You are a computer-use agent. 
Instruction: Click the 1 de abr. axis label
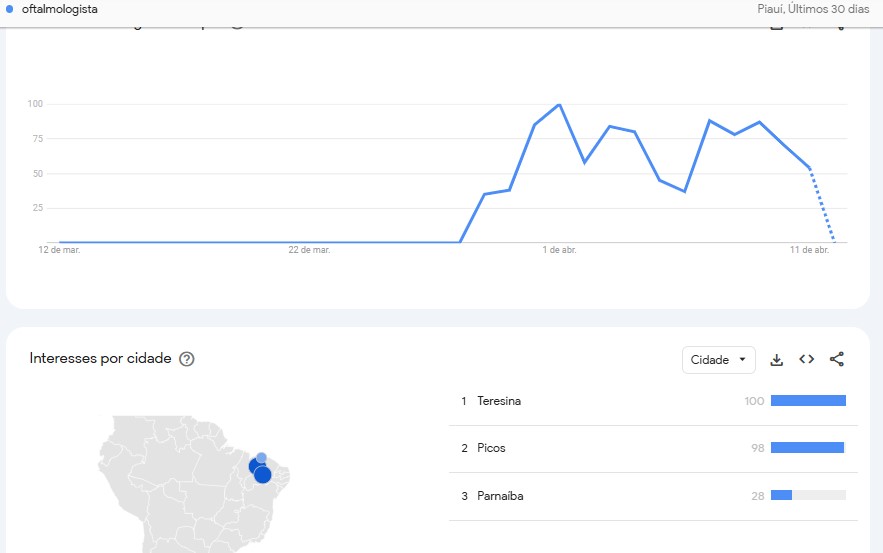559,250
